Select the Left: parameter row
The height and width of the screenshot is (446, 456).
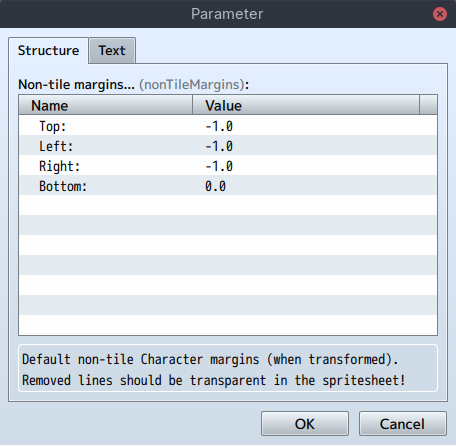pyautogui.click(x=228, y=145)
